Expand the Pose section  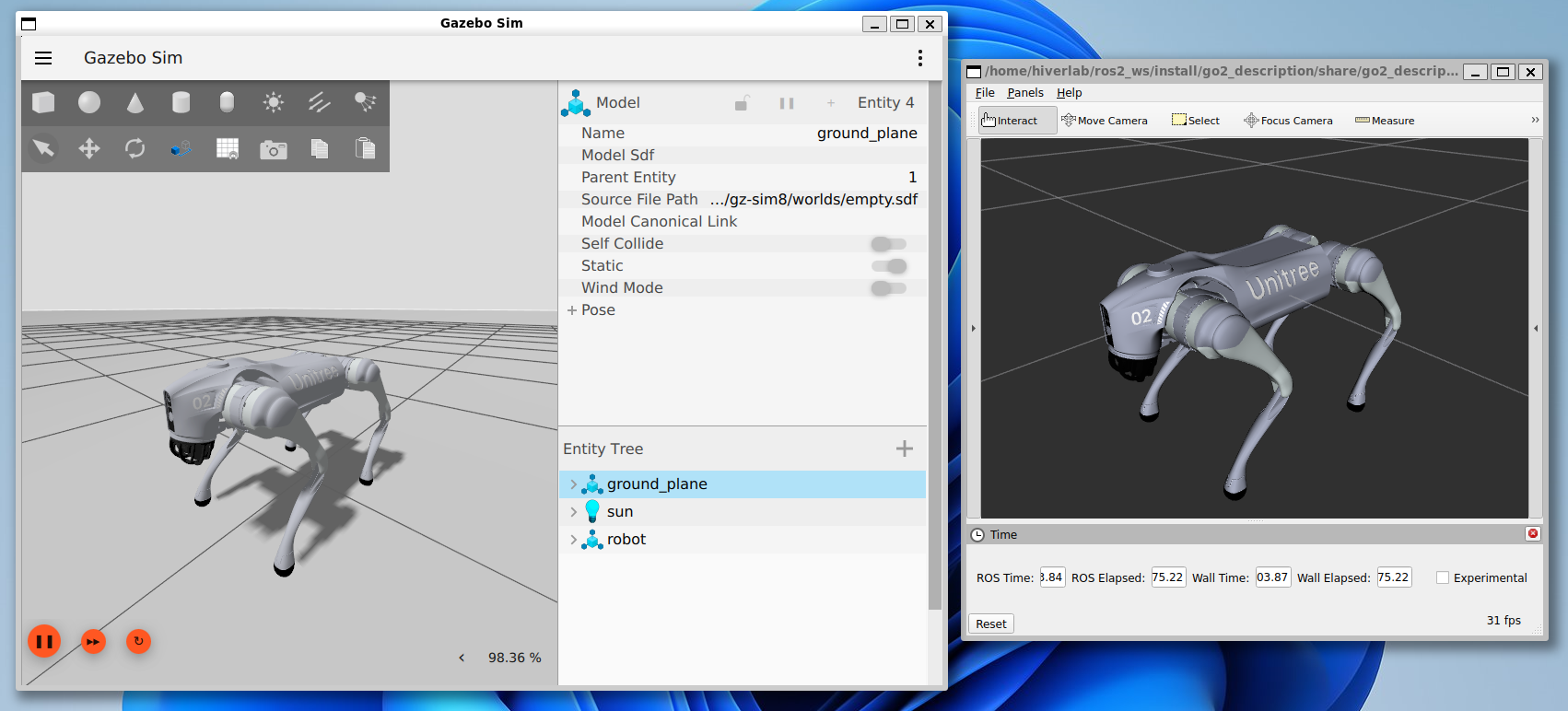pos(572,310)
